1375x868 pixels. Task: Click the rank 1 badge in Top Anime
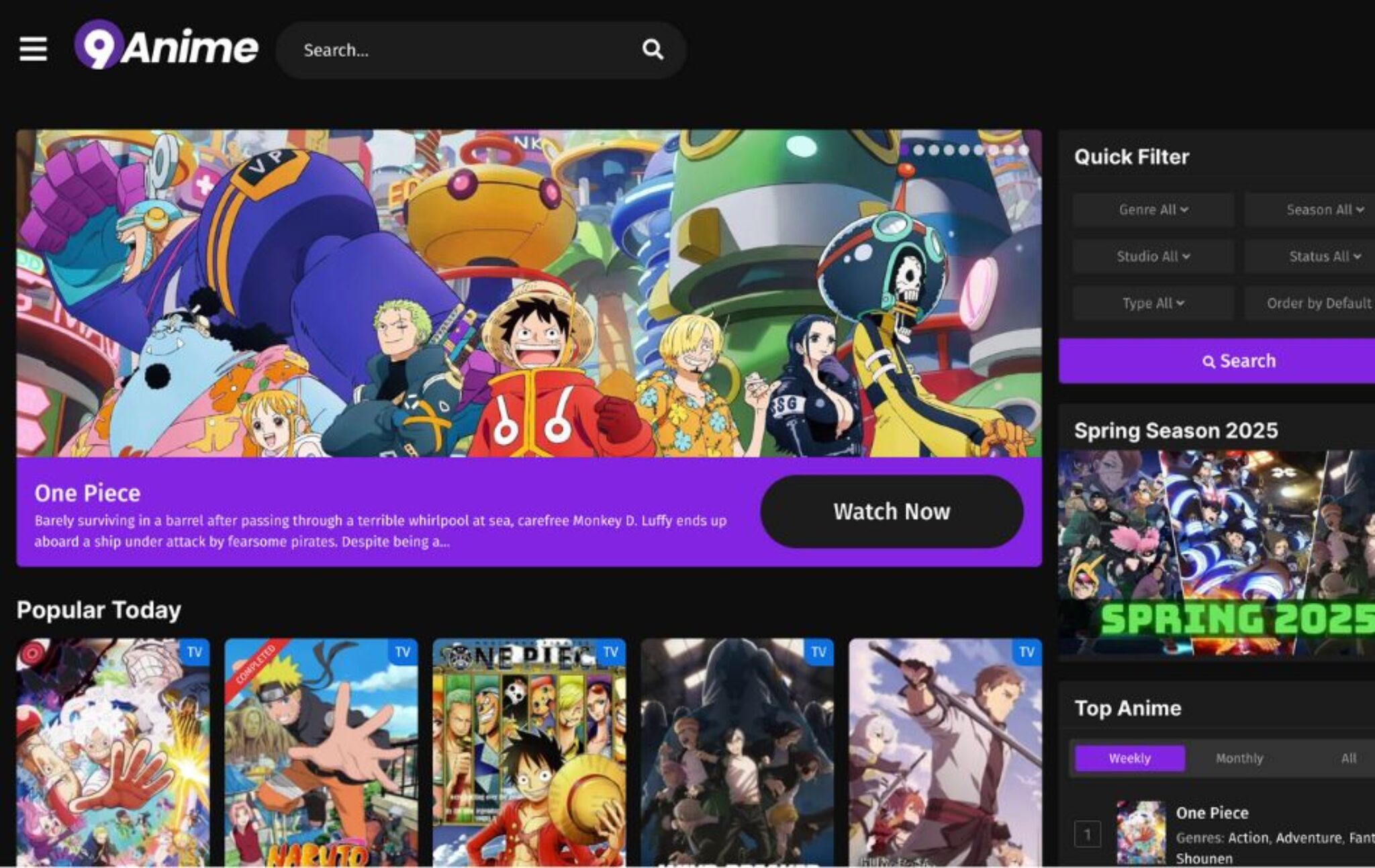[x=1089, y=831]
